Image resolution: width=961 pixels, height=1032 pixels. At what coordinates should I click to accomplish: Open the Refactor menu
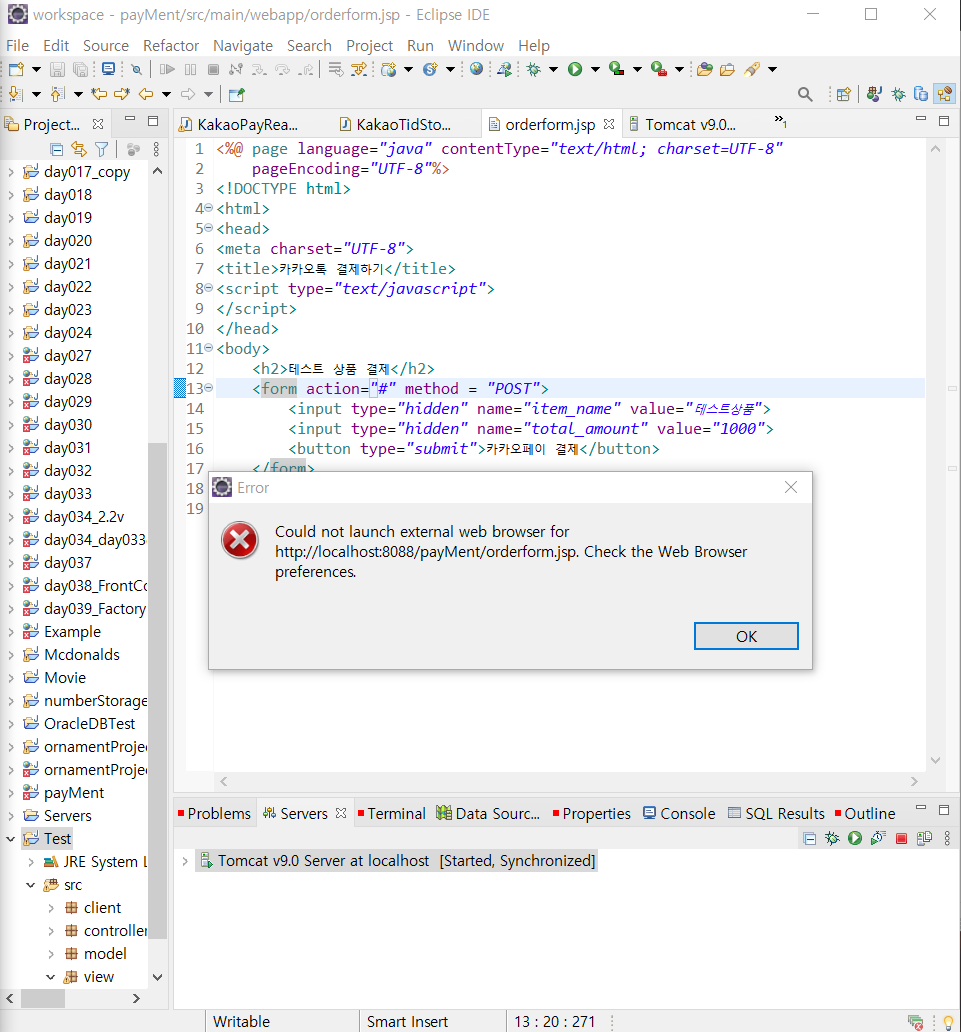pos(170,45)
